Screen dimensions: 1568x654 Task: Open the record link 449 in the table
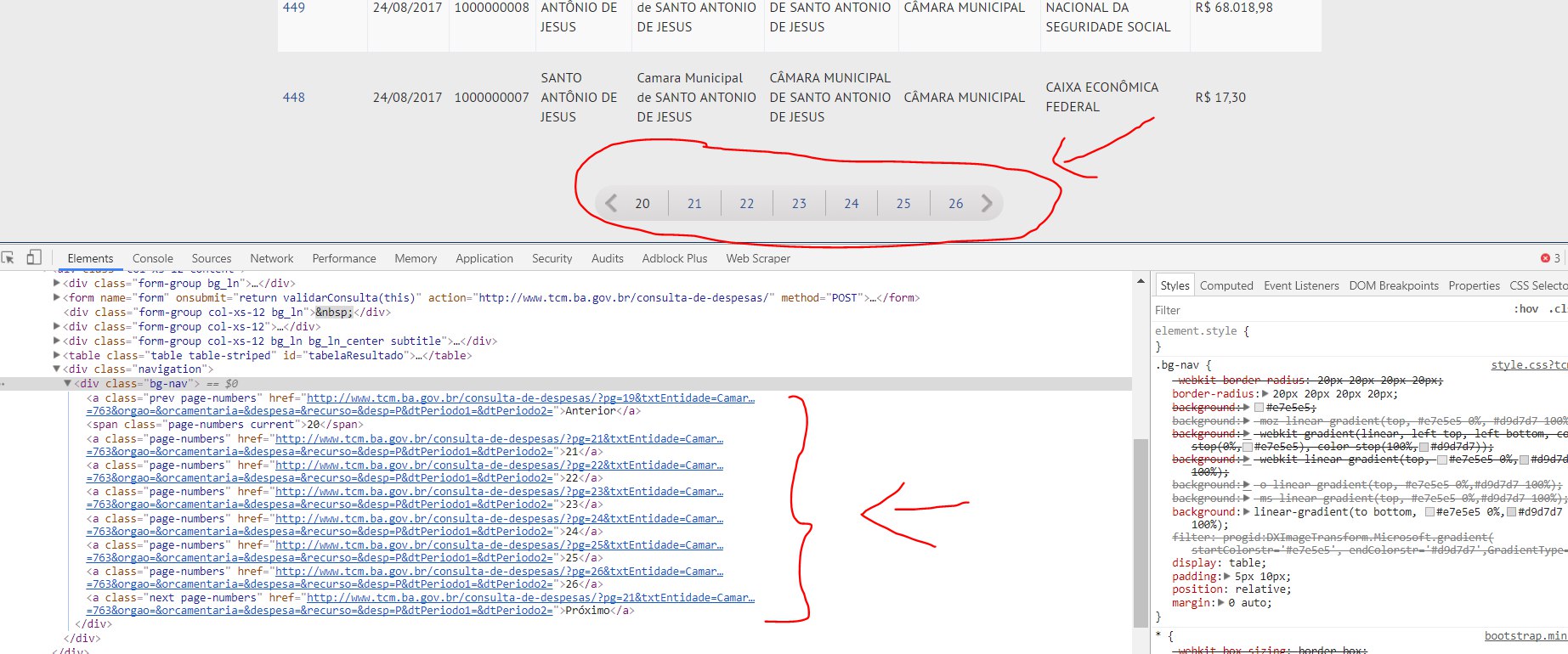click(x=294, y=8)
